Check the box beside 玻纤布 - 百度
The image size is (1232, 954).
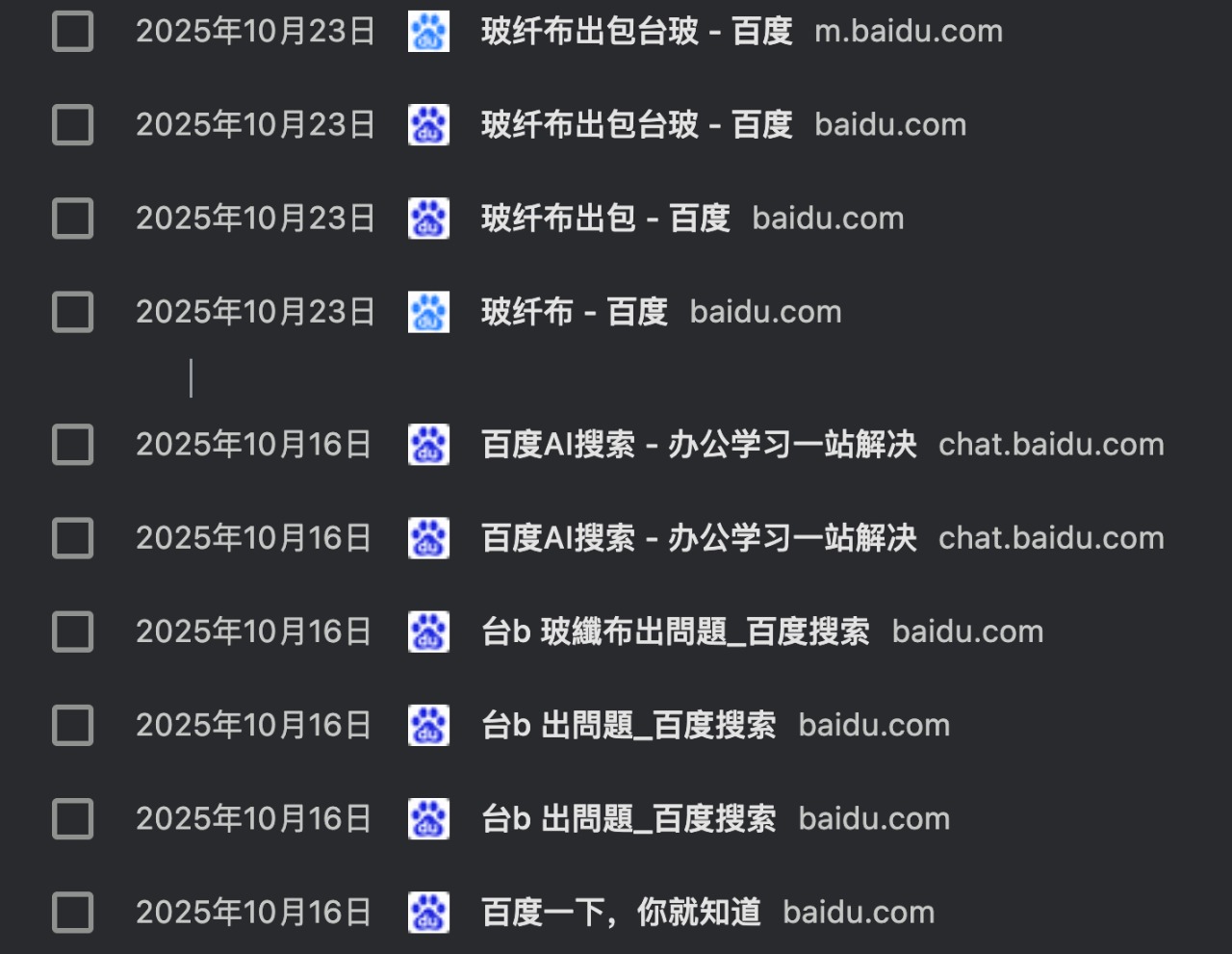[x=72, y=312]
